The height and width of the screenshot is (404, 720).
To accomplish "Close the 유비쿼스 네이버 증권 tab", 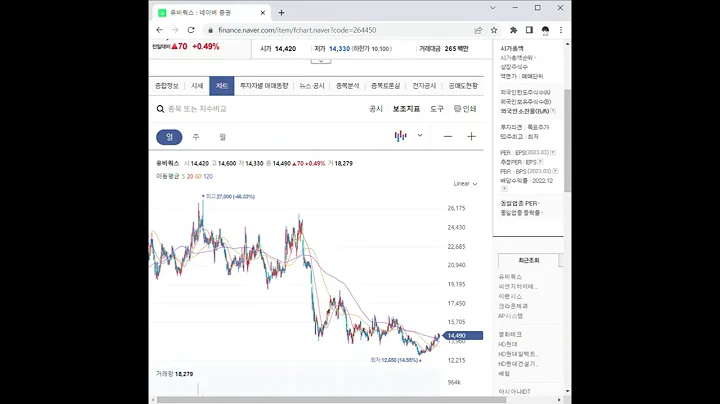I will [263, 13].
